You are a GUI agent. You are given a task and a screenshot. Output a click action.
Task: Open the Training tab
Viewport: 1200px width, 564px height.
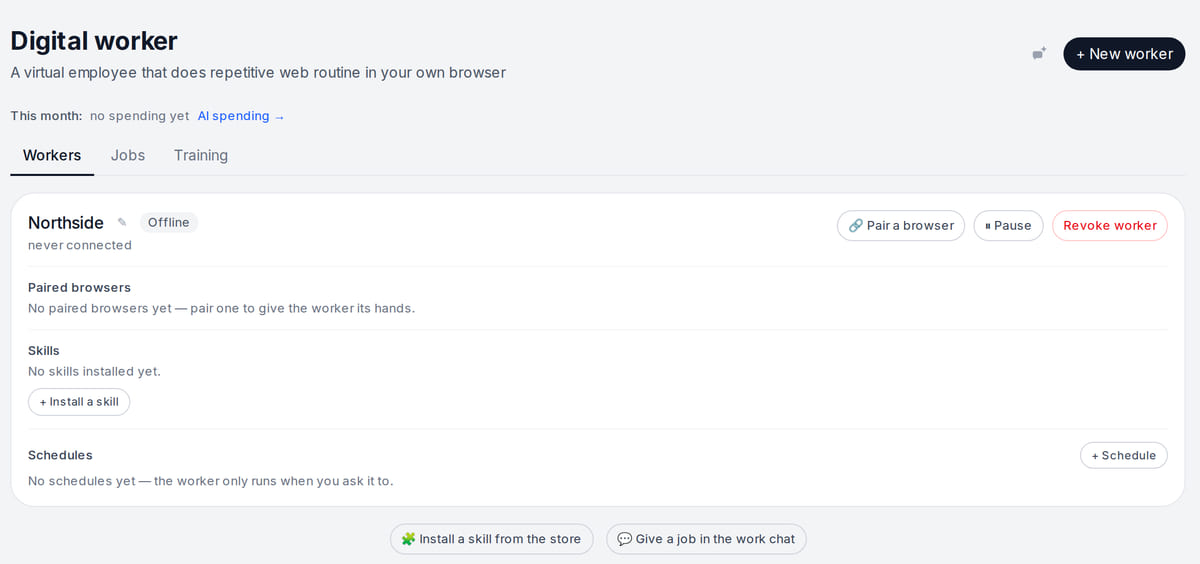tap(201, 155)
